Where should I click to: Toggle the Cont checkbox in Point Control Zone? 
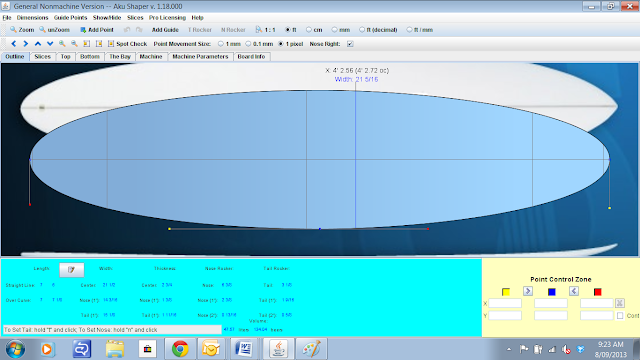[620, 316]
